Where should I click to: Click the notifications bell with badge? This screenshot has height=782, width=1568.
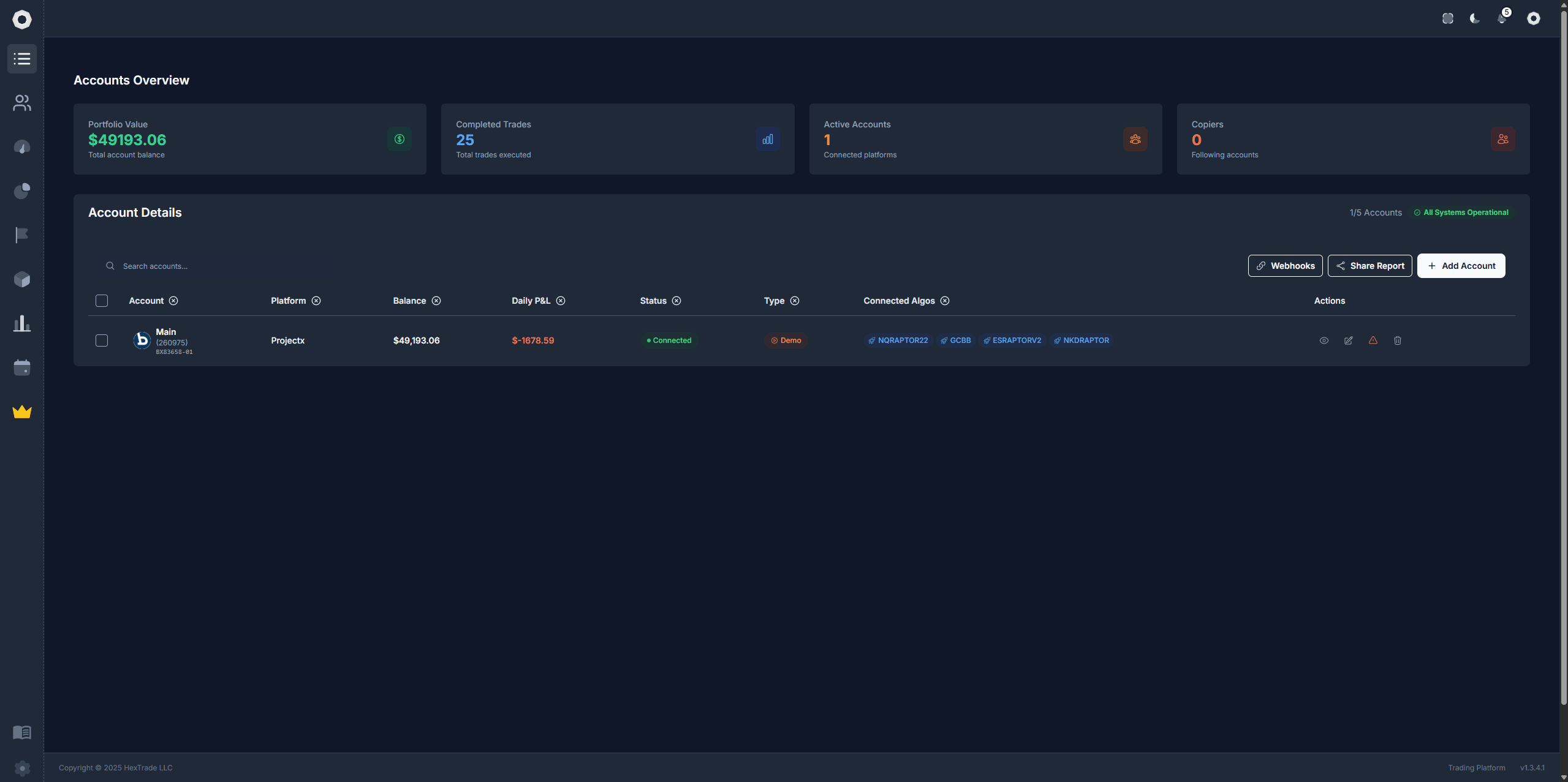[x=1502, y=18]
